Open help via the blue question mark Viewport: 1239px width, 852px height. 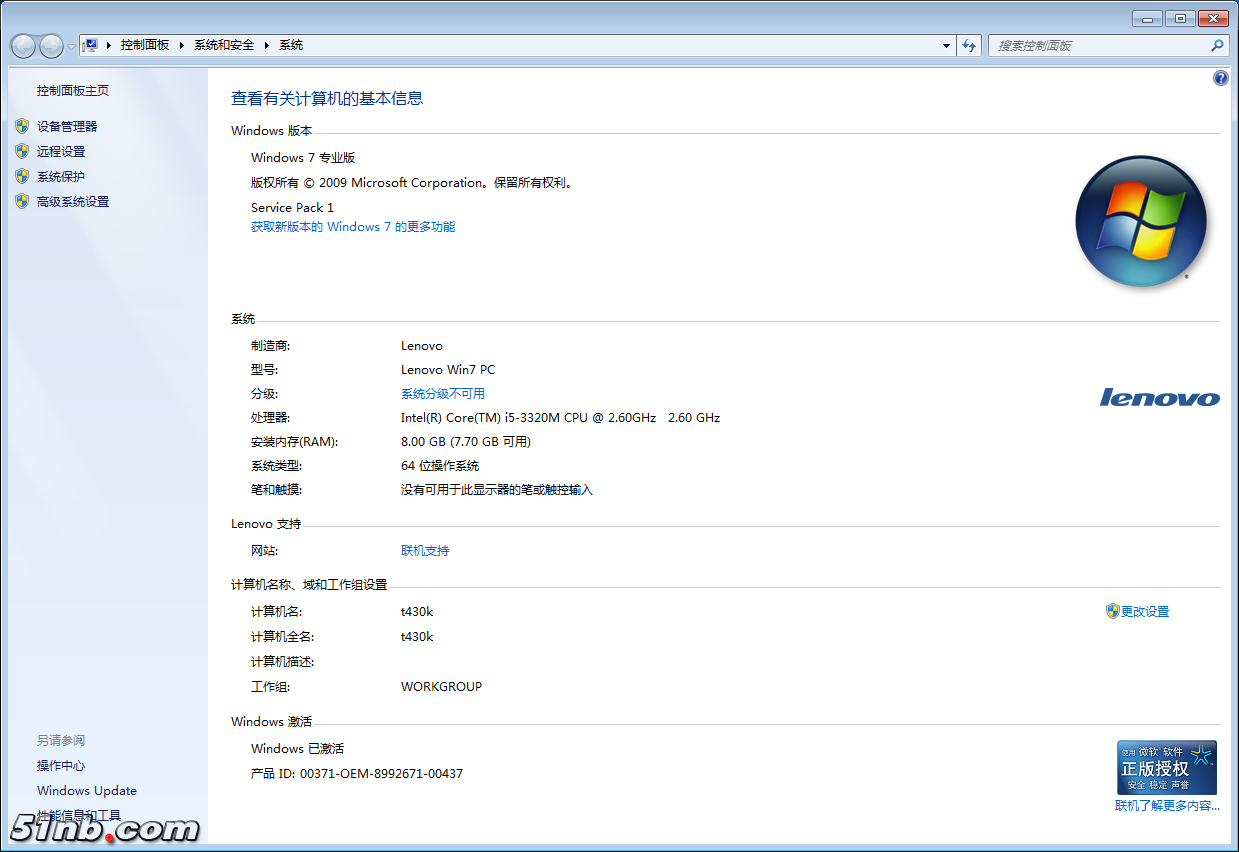[1220, 78]
